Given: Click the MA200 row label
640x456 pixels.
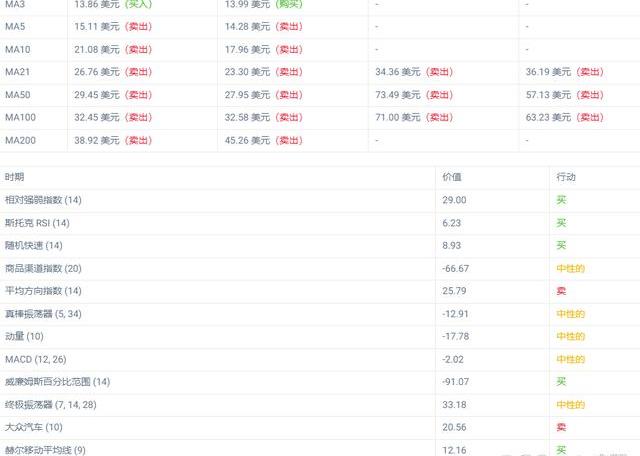Looking at the screenshot, I should click(19, 140).
